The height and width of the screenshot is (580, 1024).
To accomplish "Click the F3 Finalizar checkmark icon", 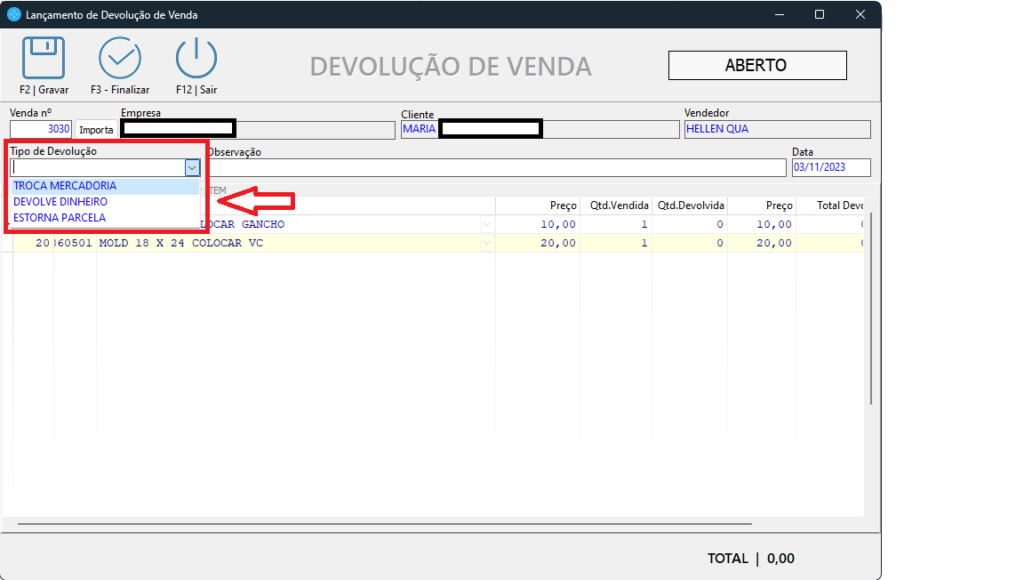I will [x=120, y=59].
